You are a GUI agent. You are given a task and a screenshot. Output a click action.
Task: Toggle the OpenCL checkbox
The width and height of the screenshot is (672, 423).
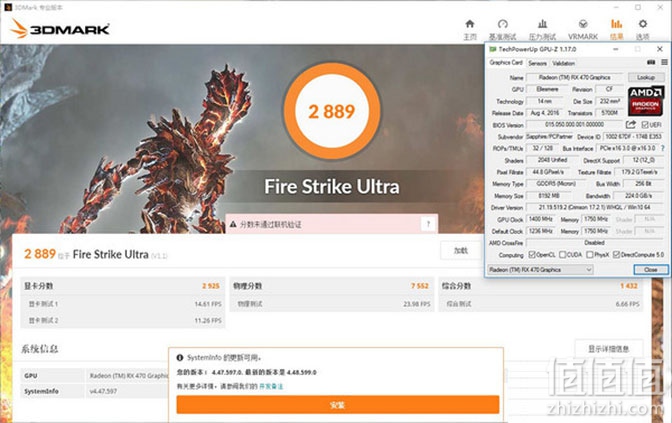532,255
